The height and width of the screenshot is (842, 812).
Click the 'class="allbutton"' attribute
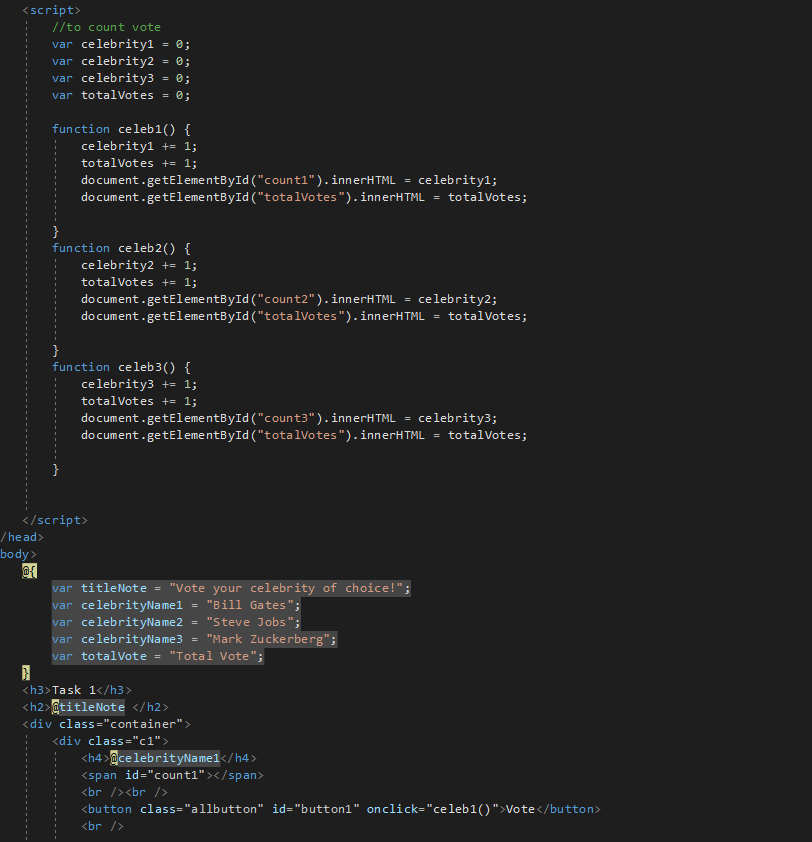[x=201, y=809]
